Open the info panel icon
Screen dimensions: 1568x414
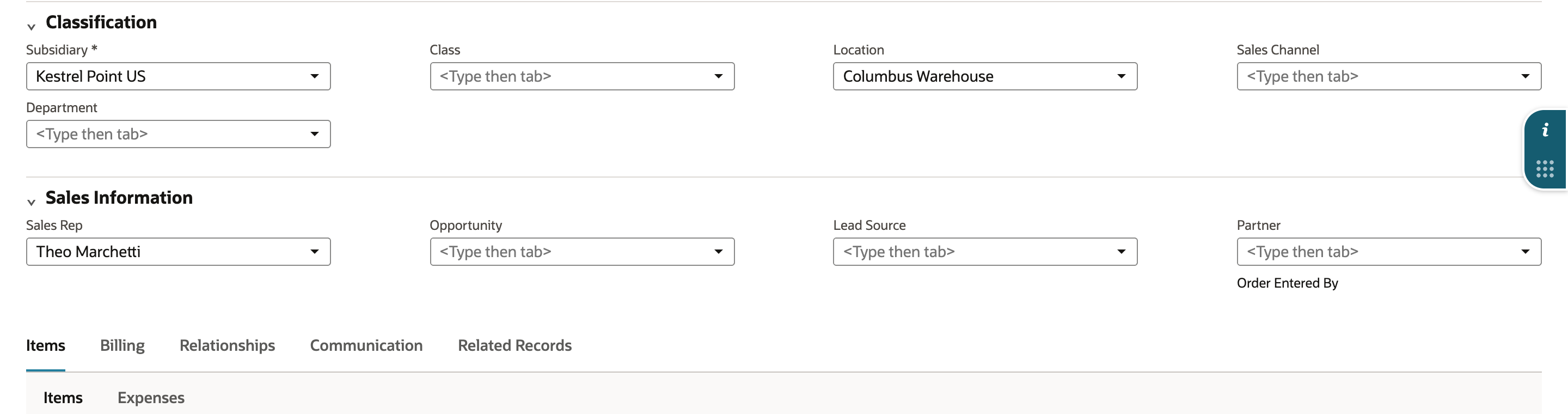1545,130
